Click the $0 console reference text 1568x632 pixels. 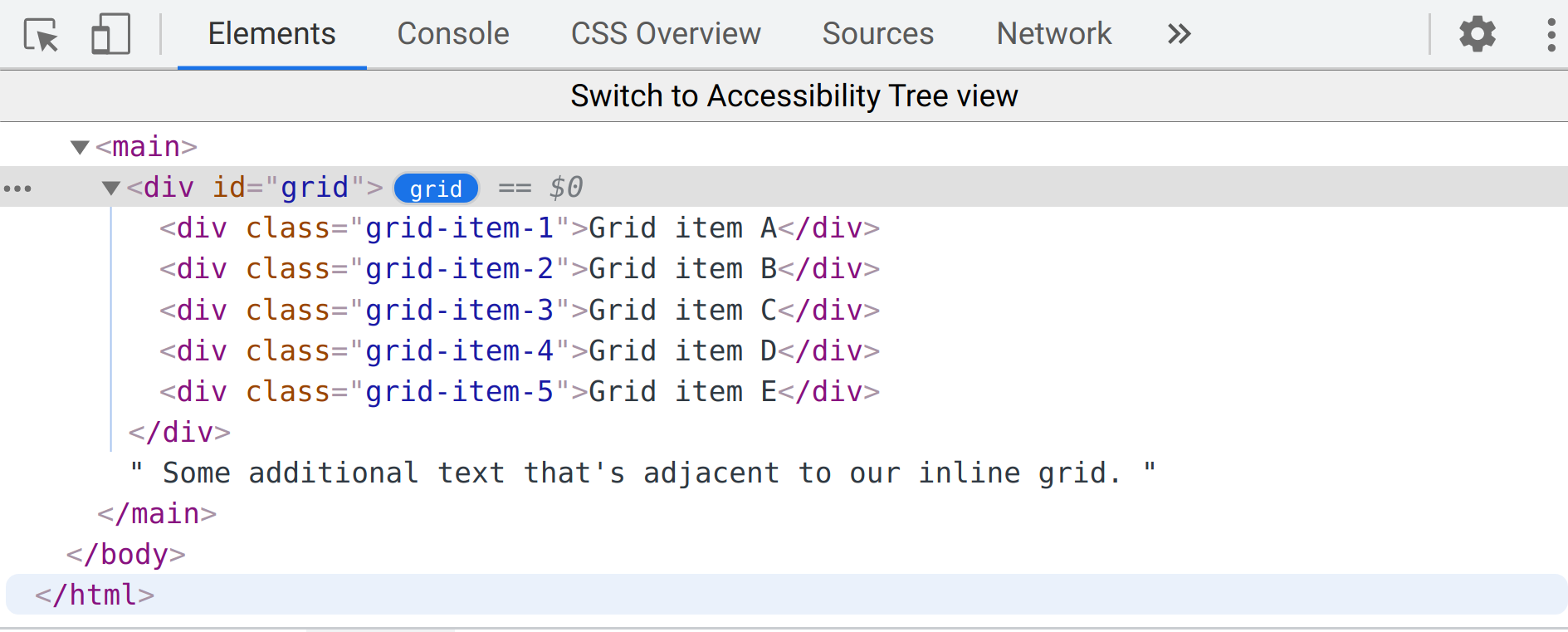click(566, 188)
